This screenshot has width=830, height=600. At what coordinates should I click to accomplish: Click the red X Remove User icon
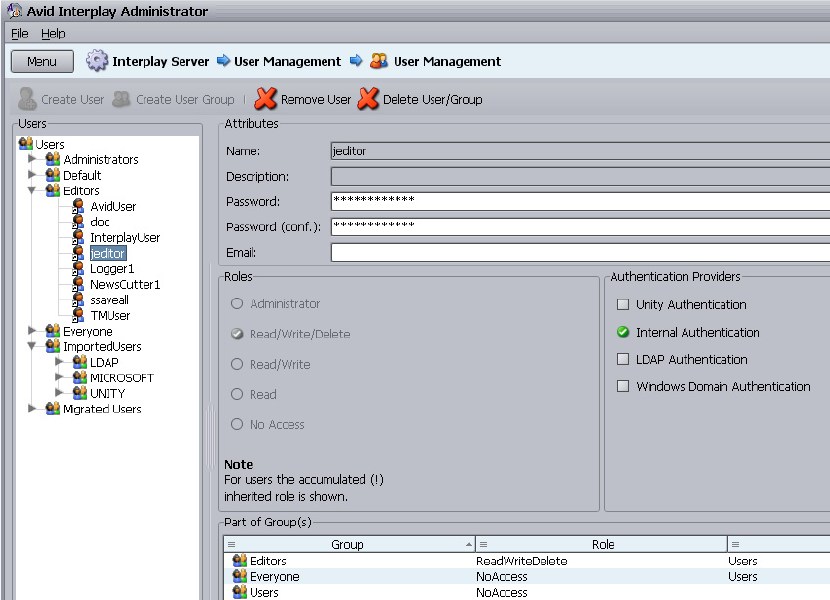[x=266, y=98]
